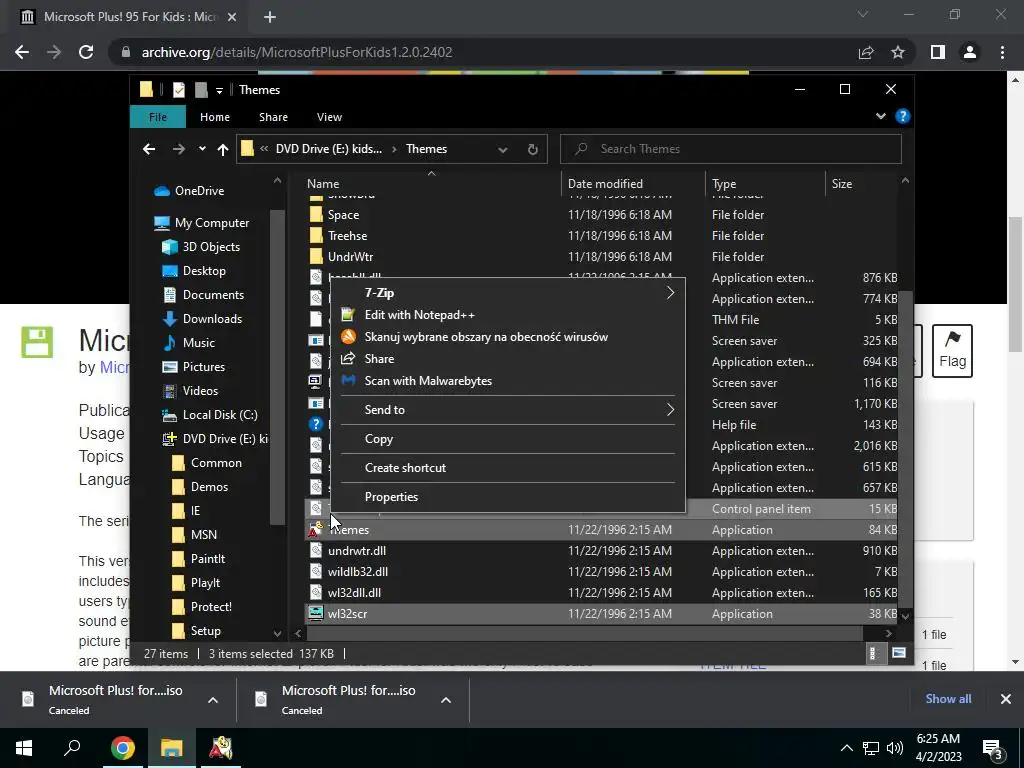Bookmark this page with star icon

click(x=898, y=52)
